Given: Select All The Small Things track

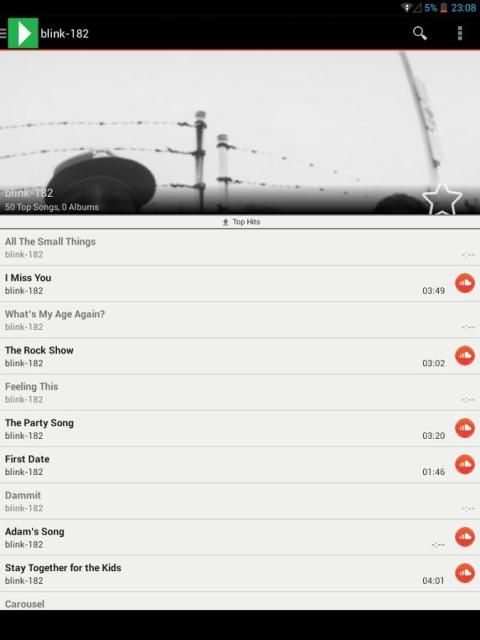Looking at the screenshot, I should (x=240, y=247).
